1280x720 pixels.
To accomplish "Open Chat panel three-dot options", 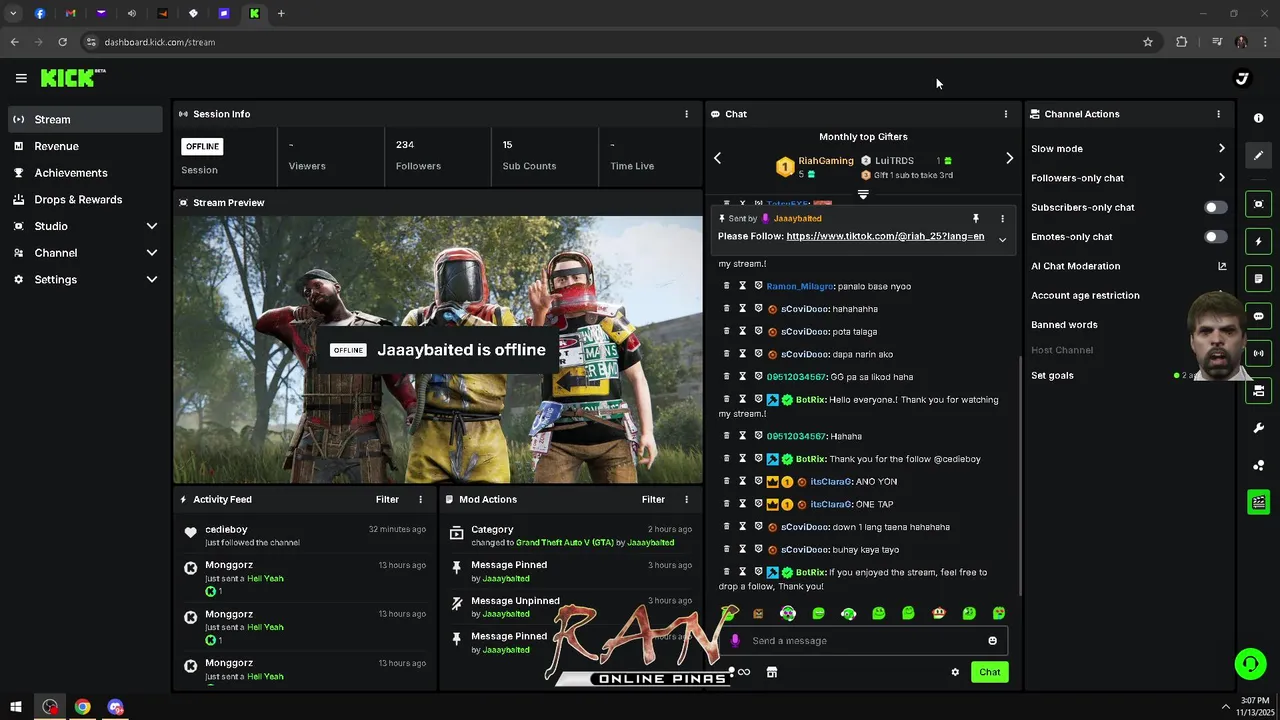I will (1006, 114).
